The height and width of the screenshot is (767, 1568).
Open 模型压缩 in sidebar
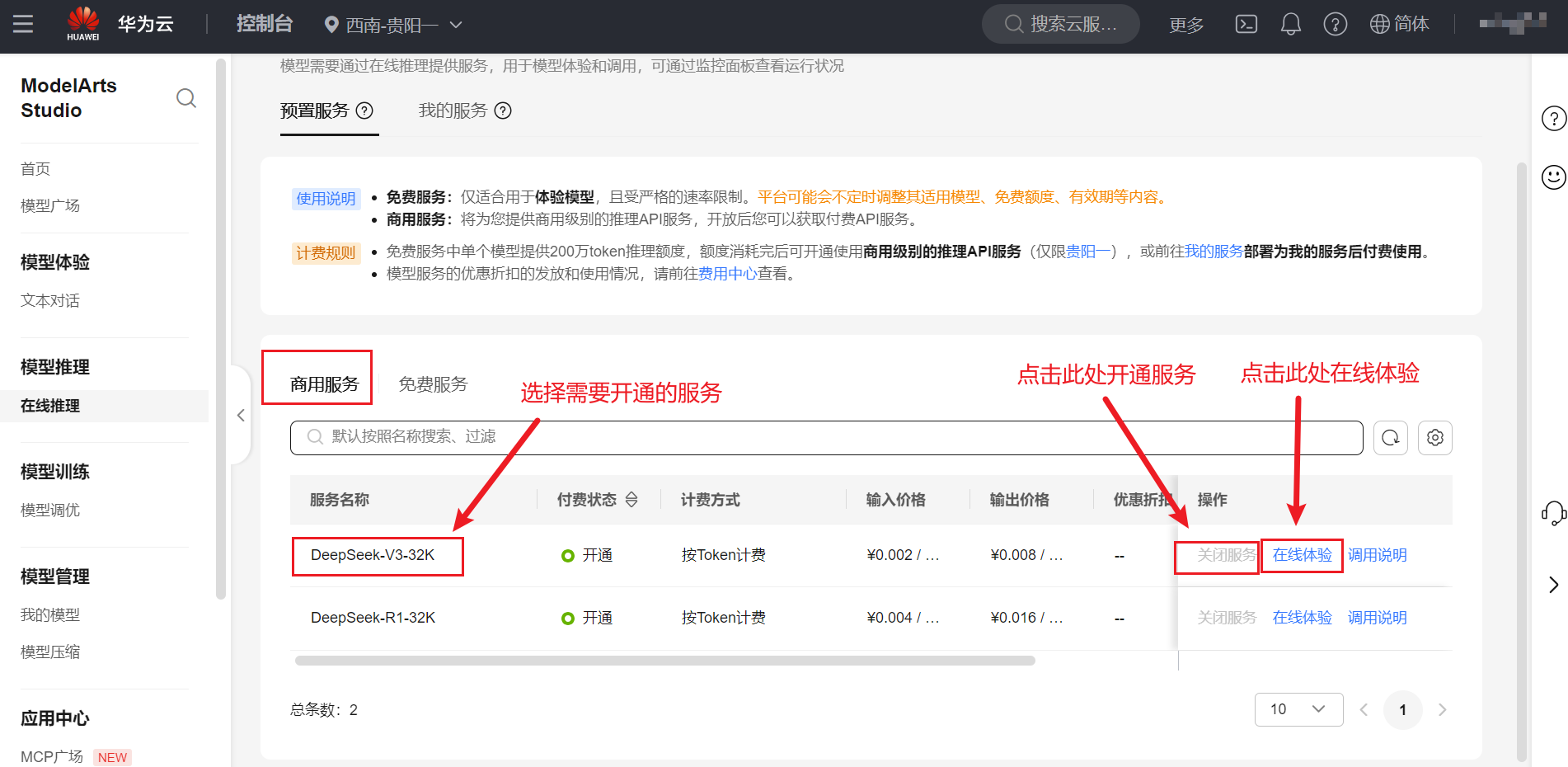(50, 652)
